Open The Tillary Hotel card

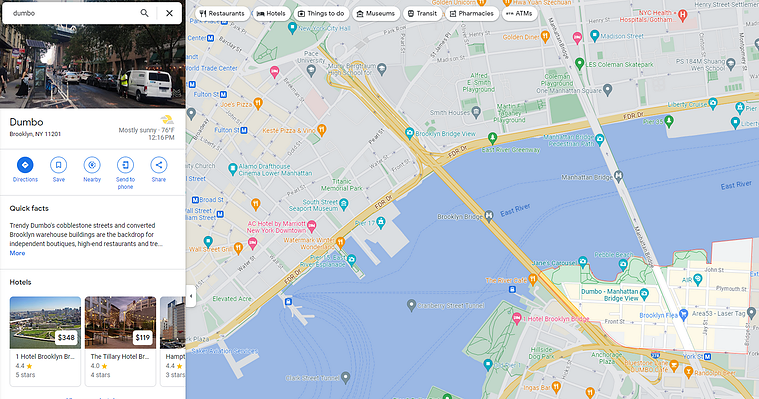(x=121, y=341)
